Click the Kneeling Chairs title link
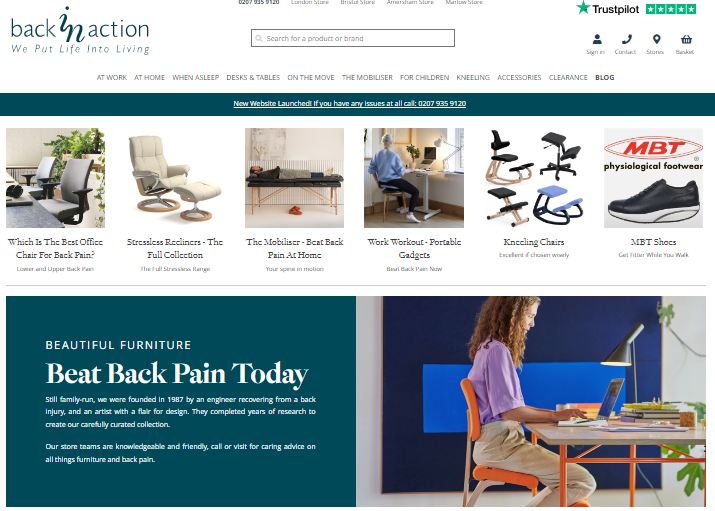 pyautogui.click(x=534, y=242)
